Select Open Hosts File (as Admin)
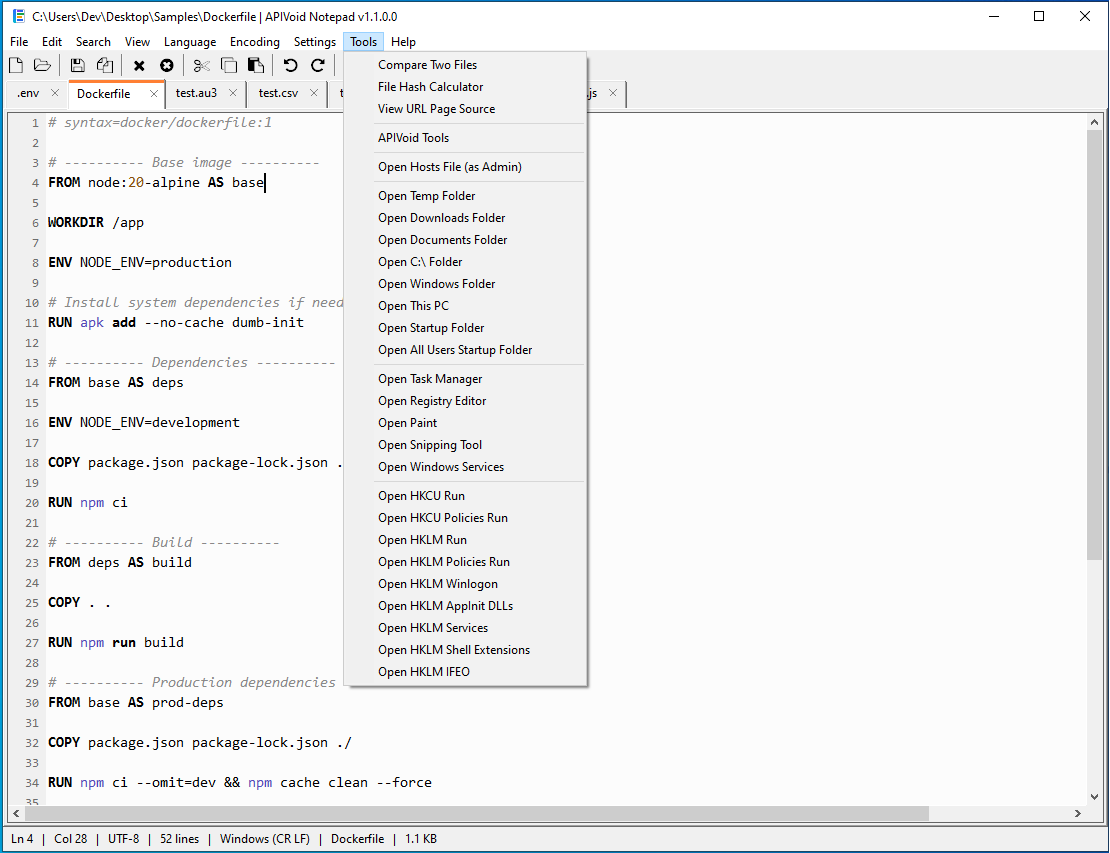 pos(465,166)
